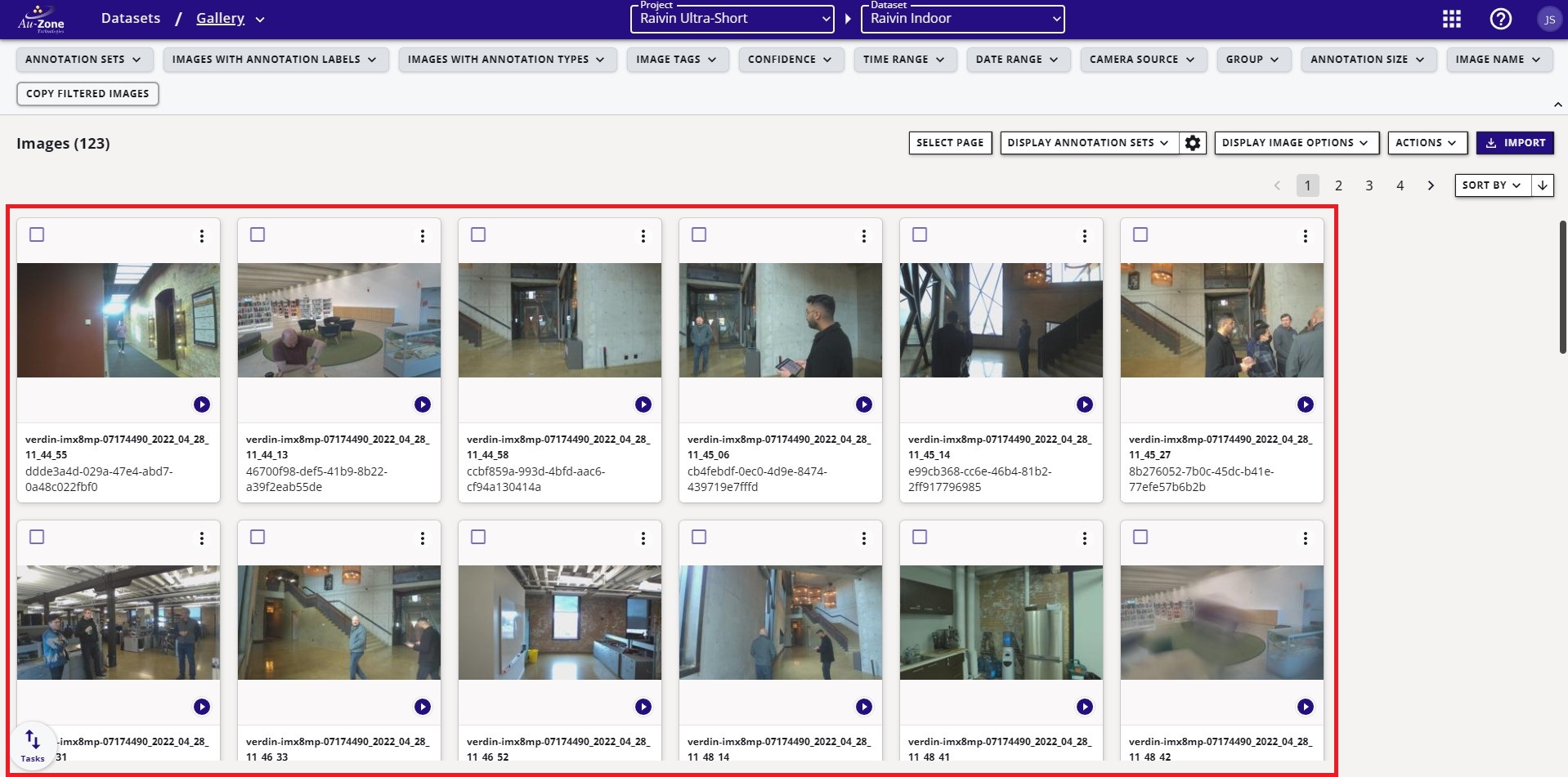Click the Import button
This screenshot has width=1568, height=777.
1515,143
